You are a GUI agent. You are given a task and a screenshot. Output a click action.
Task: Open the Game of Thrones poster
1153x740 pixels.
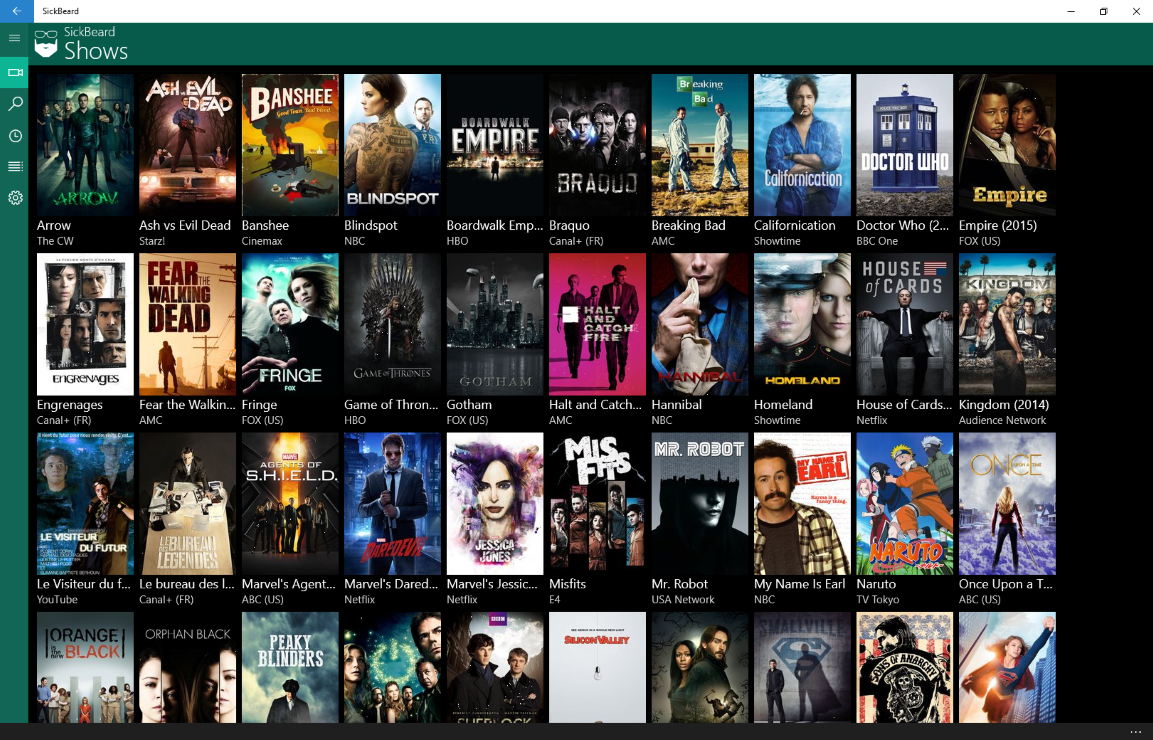[x=393, y=324]
